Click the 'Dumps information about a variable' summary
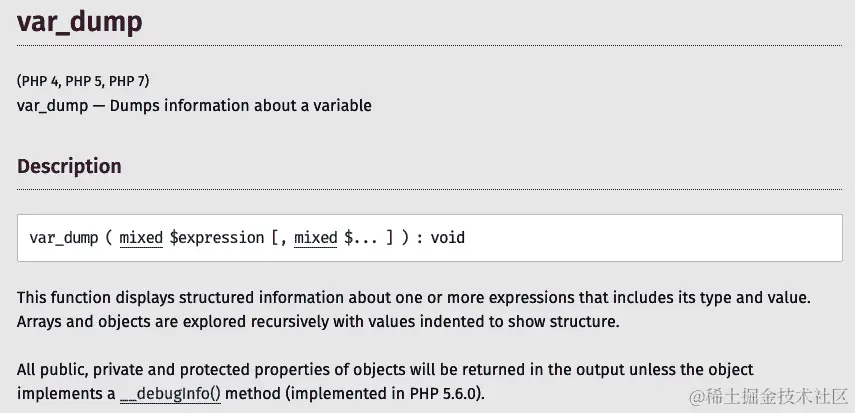The height and width of the screenshot is (413, 855). [240, 105]
